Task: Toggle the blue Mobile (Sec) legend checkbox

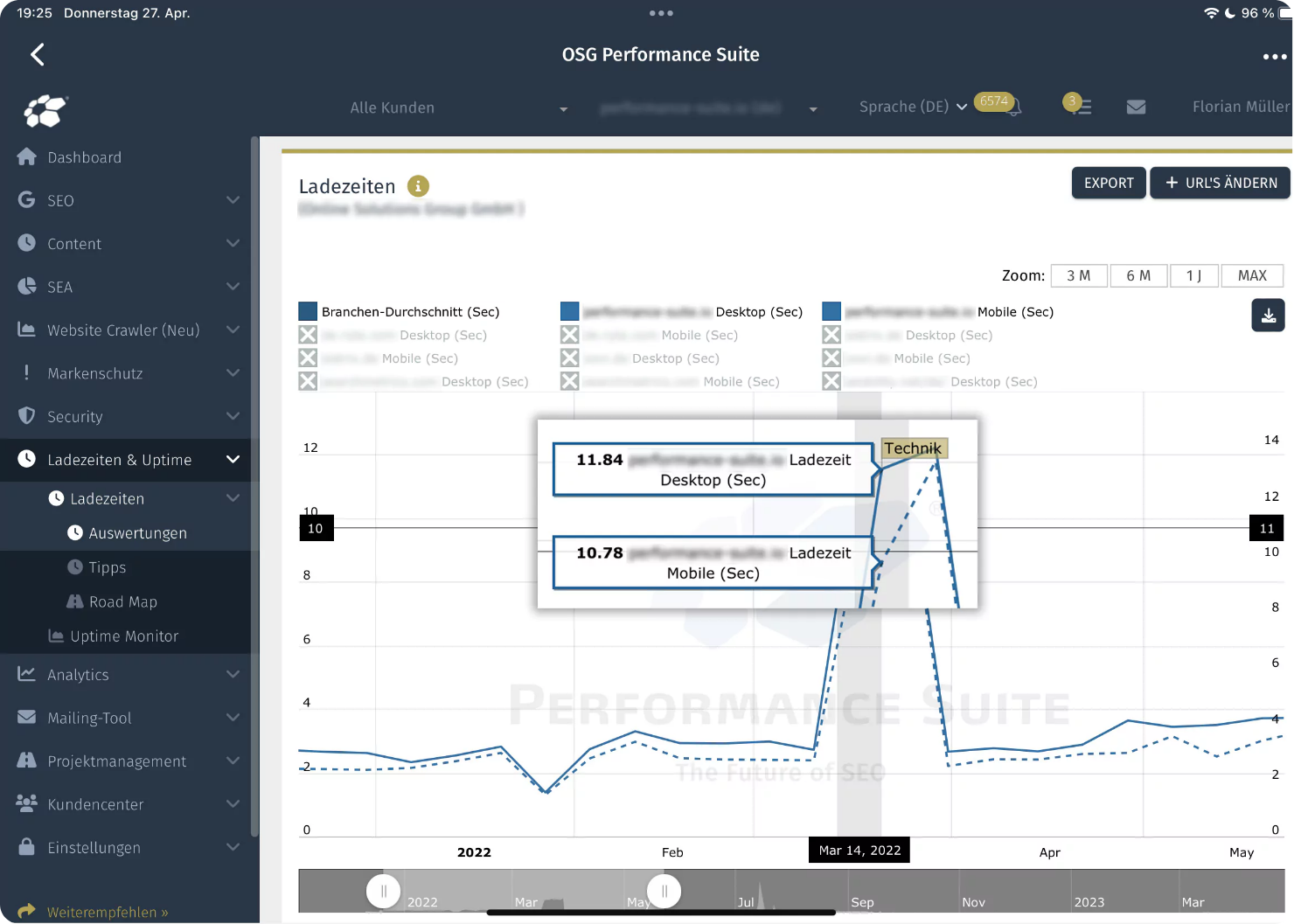Action: 831,312
